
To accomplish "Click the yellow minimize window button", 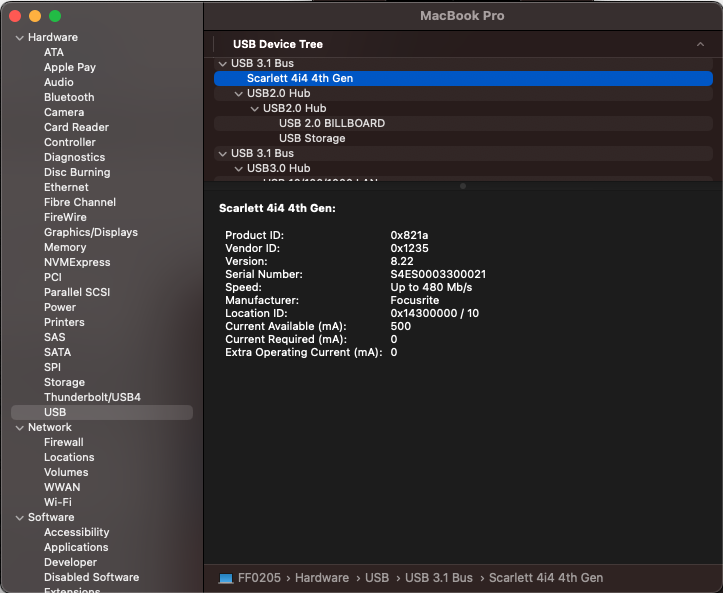I will tap(35, 16).
